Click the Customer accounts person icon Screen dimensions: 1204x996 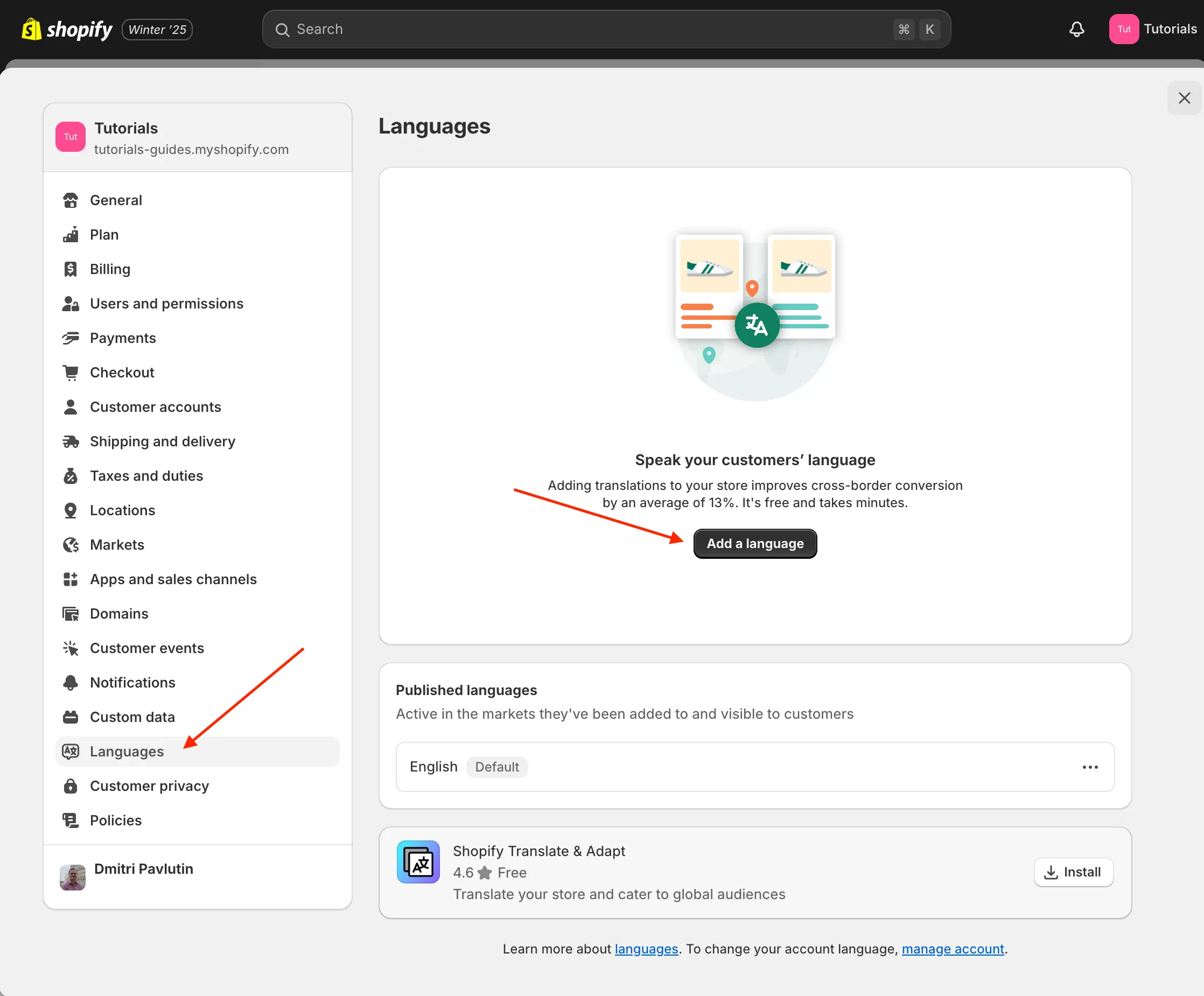click(71, 406)
